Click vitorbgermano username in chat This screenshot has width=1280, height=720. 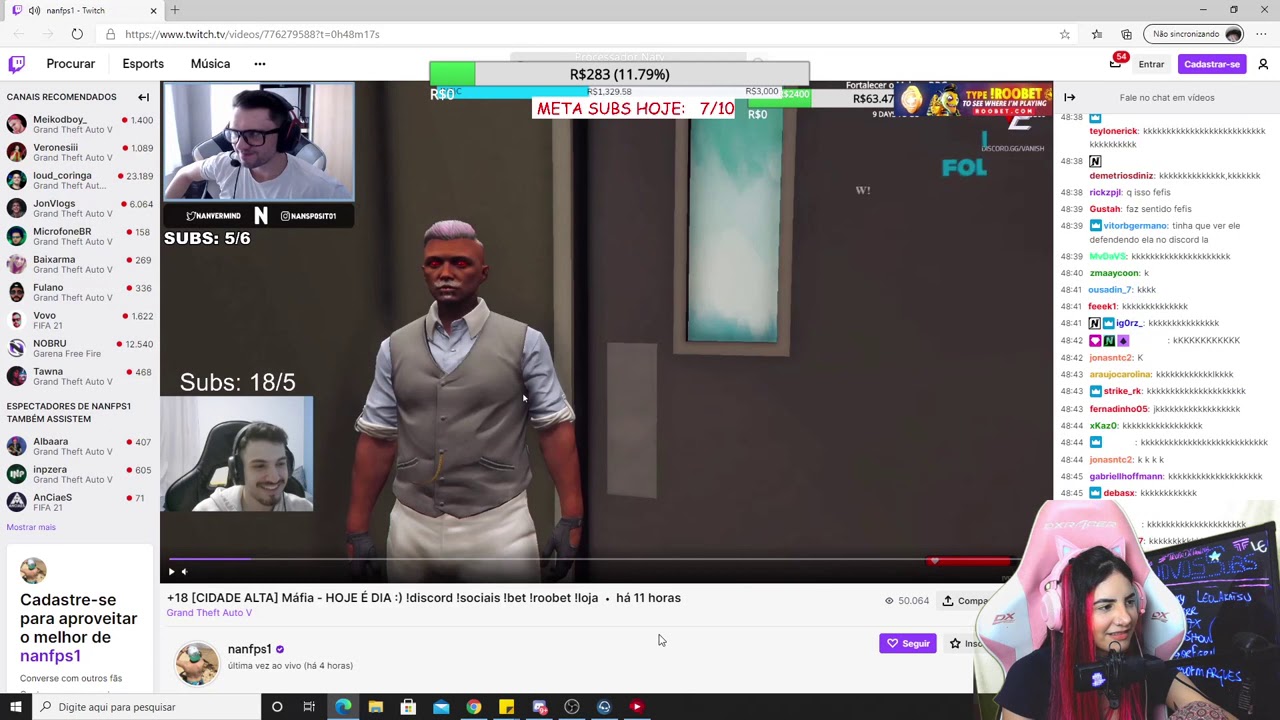click(x=1135, y=226)
